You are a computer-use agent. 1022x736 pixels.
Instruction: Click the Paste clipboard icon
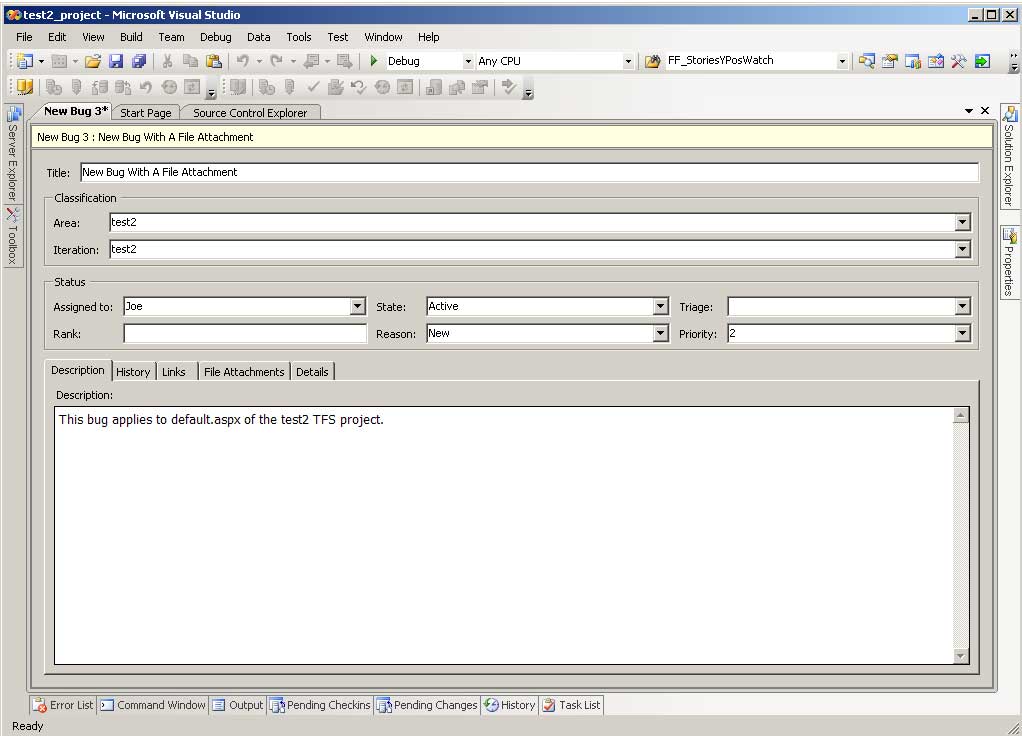coord(214,61)
